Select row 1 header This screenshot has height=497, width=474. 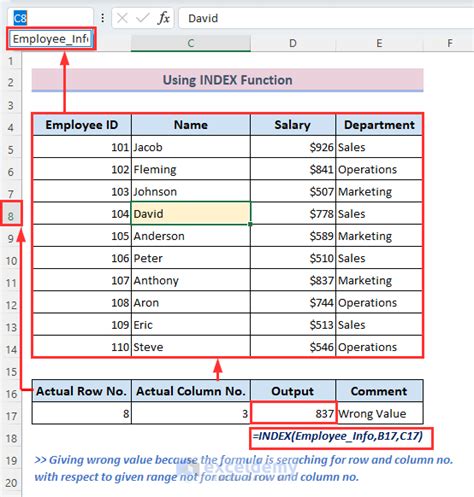[x=11, y=61]
